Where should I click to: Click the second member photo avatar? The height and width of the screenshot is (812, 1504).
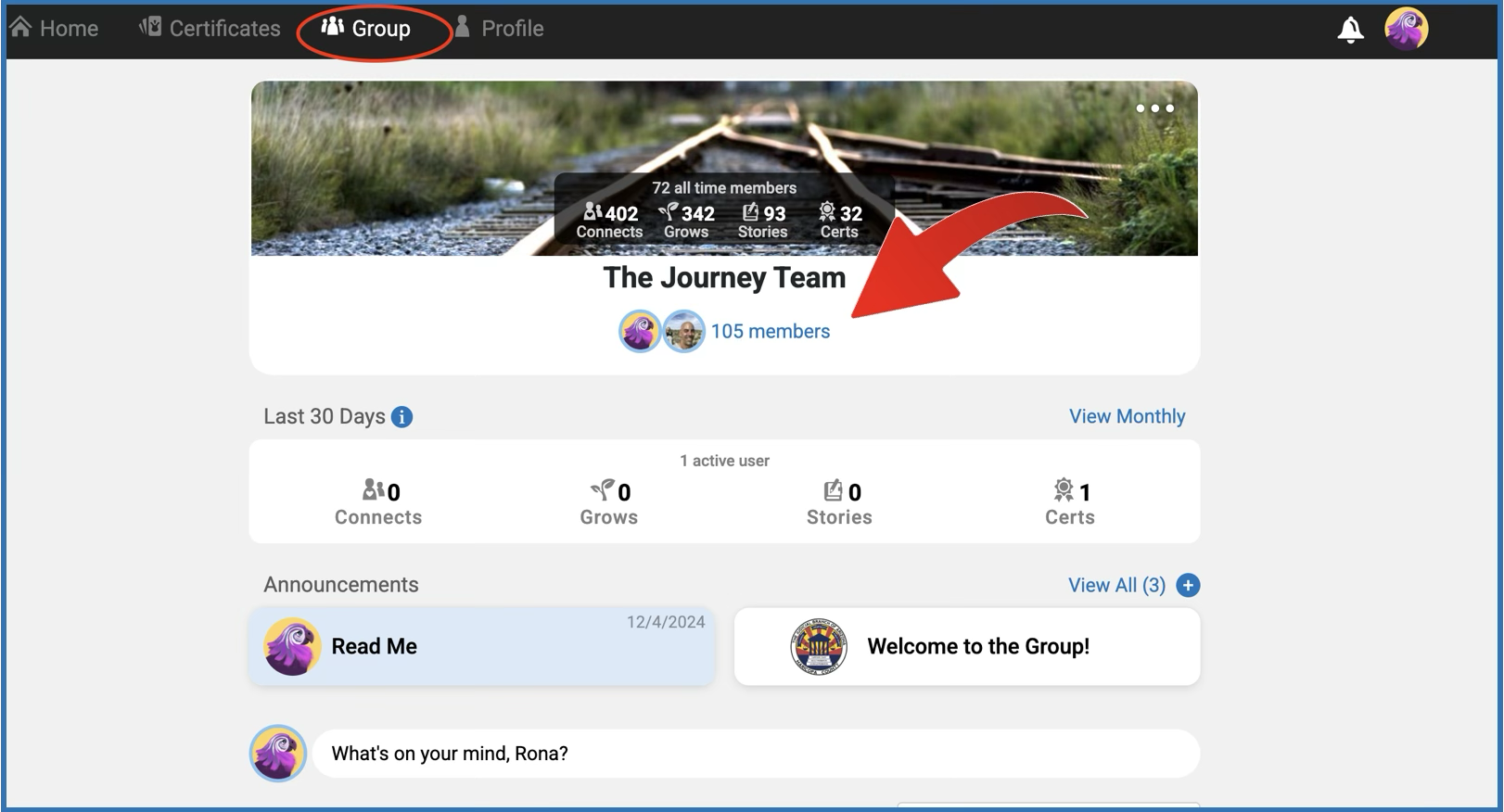click(x=683, y=331)
